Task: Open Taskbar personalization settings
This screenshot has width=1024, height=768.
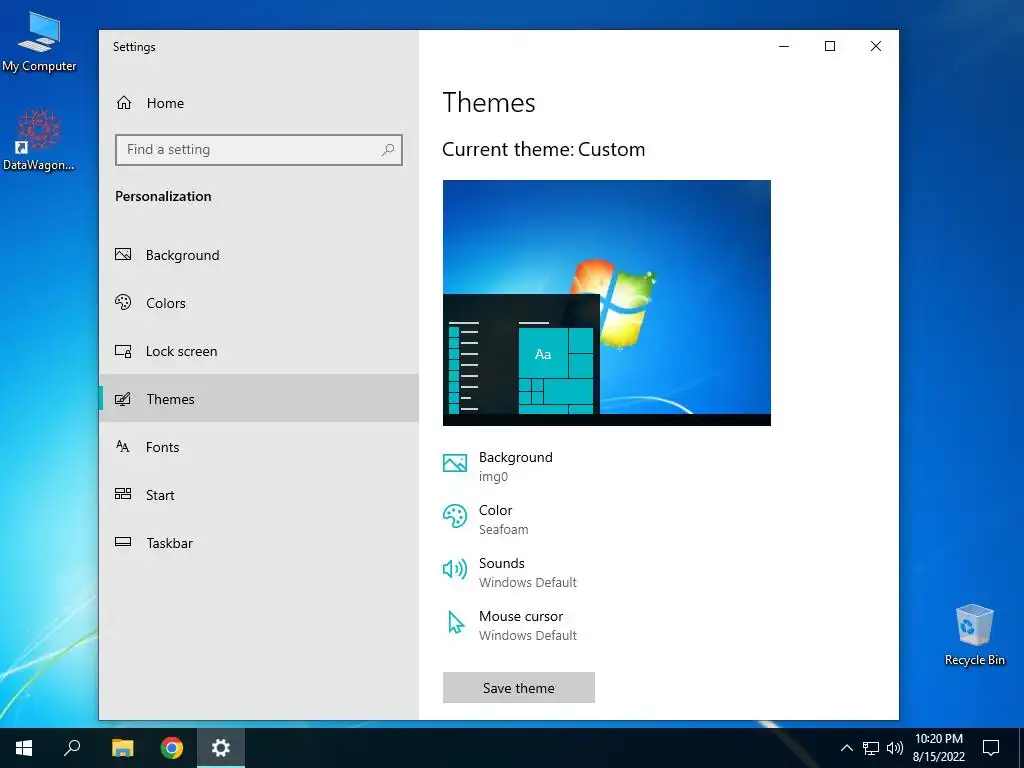Action: coord(259,543)
